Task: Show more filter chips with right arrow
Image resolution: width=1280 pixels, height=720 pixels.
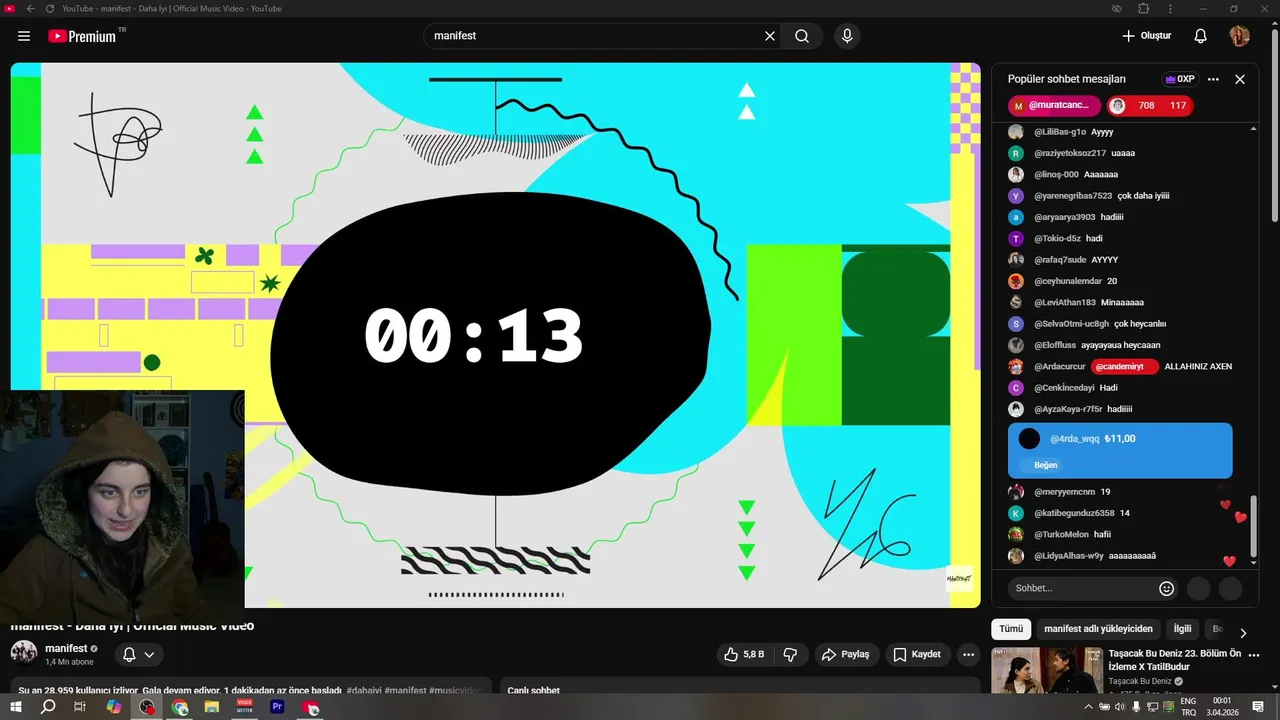Action: point(1243,632)
